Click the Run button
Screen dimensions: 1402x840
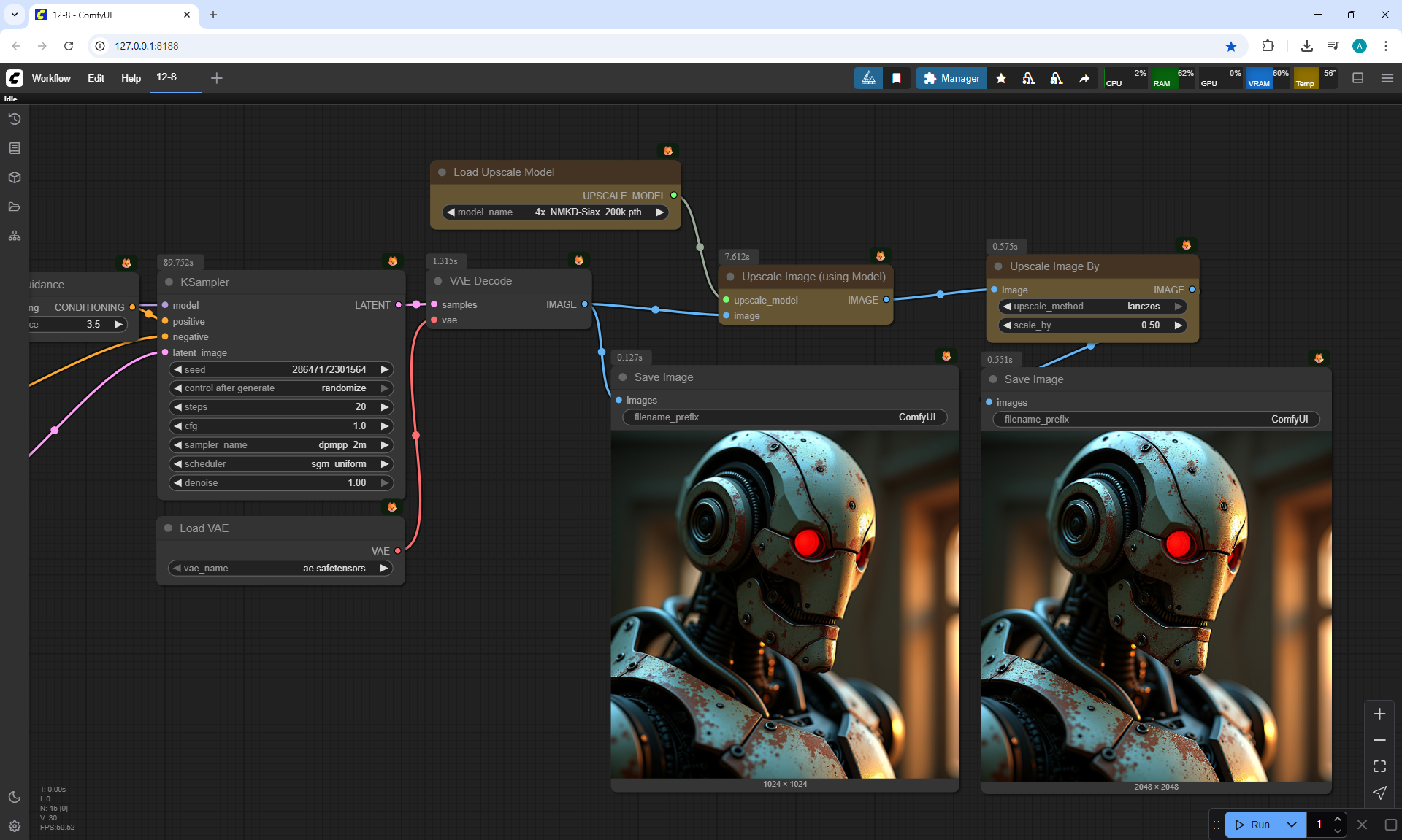tap(1253, 825)
